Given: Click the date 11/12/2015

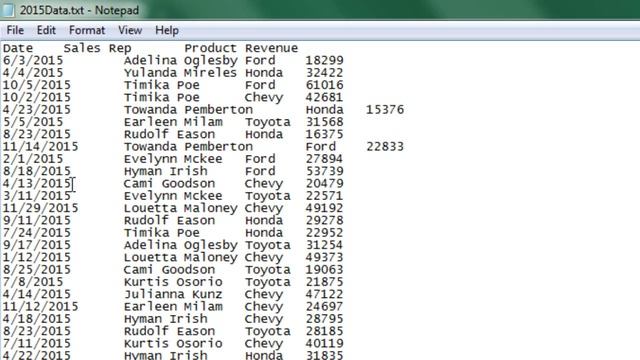Looking at the screenshot, I should click(x=40, y=307).
